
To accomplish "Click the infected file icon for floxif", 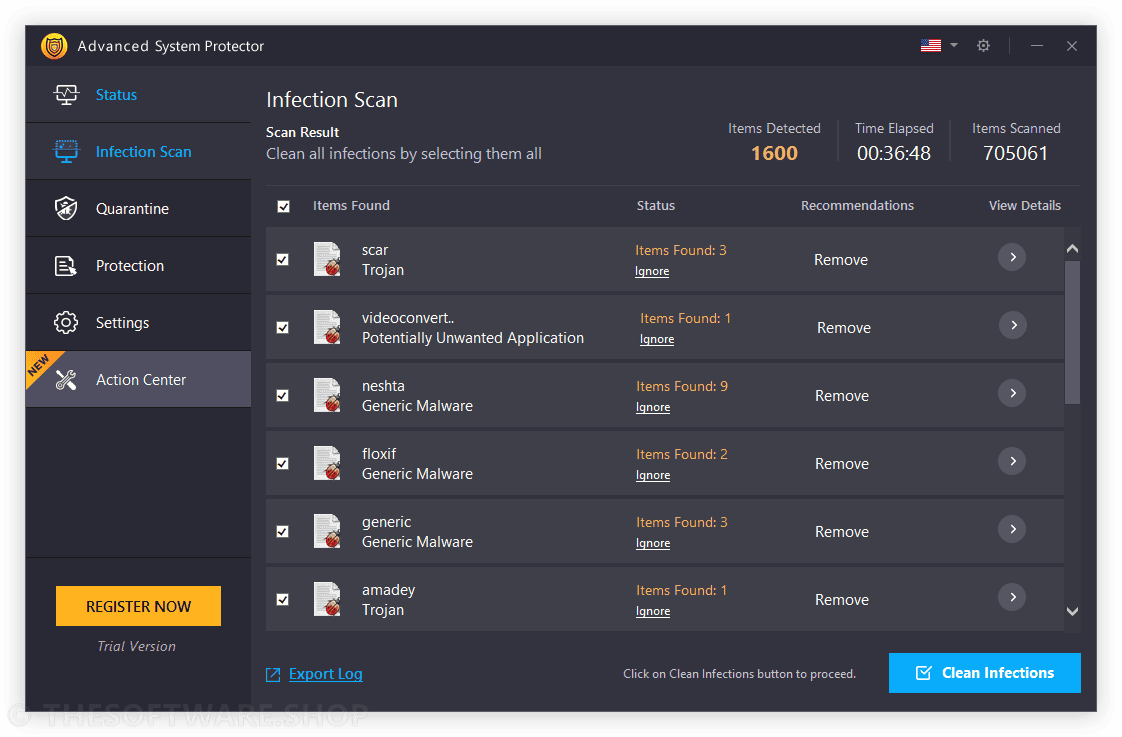I will (328, 463).
